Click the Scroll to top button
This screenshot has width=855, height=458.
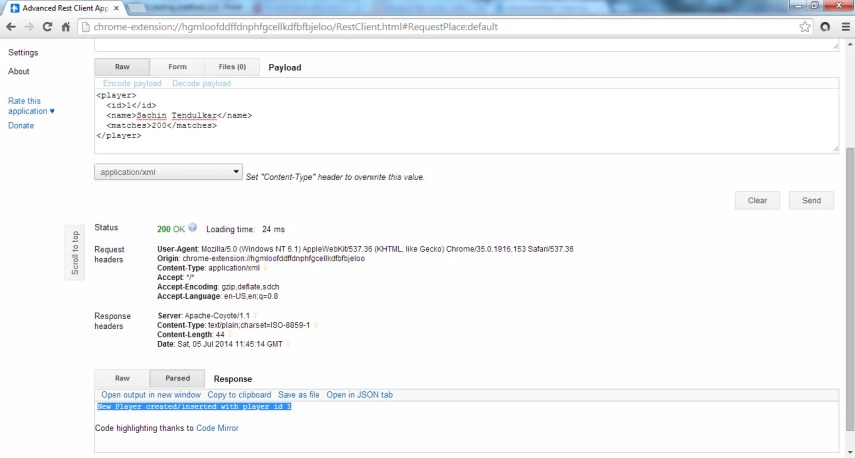pos(75,252)
